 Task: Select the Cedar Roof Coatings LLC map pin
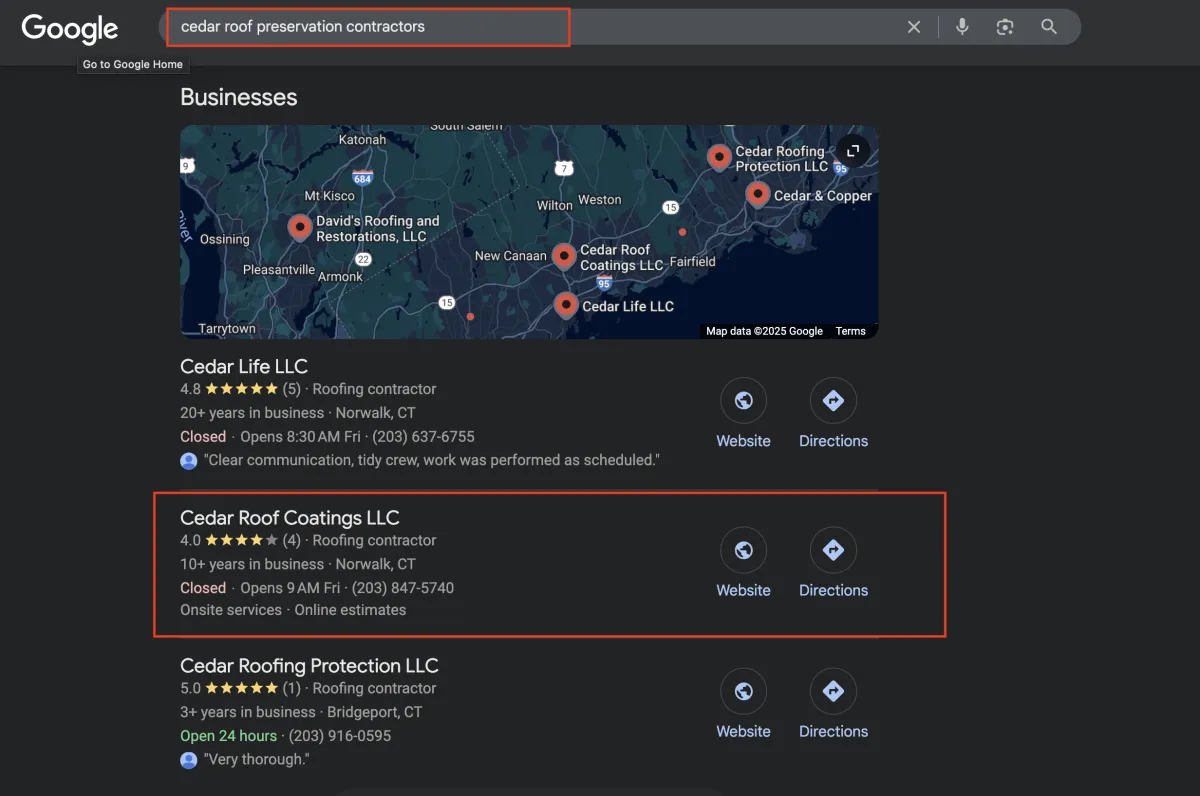pos(564,256)
